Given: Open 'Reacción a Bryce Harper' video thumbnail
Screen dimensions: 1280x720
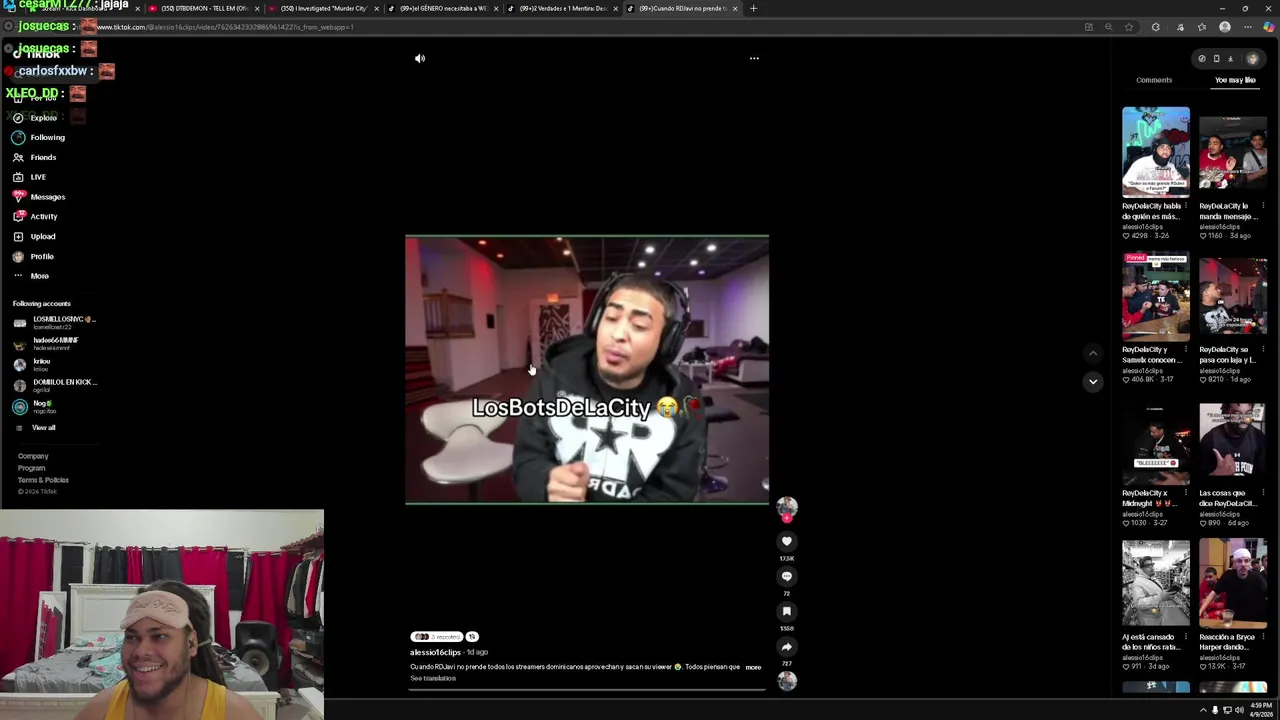Looking at the screenshot, I should (1233, 584).
